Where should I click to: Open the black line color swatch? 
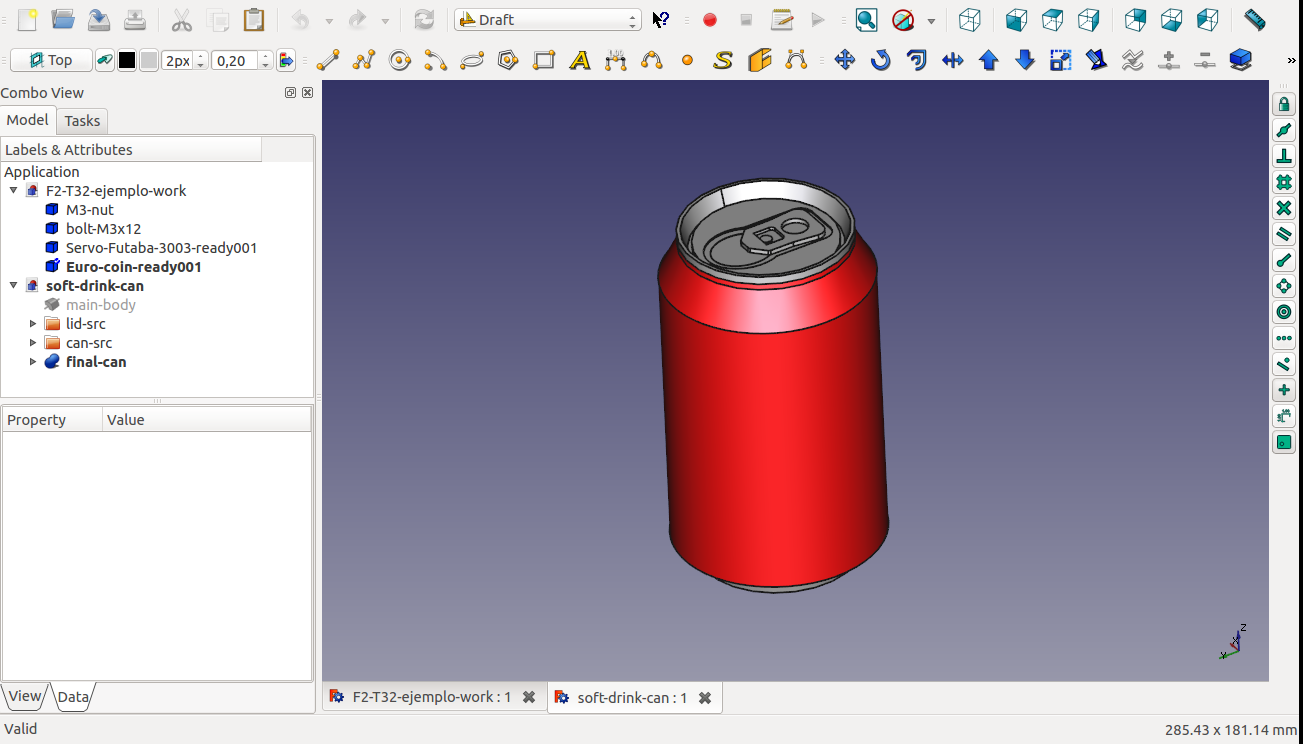(127, 61)
